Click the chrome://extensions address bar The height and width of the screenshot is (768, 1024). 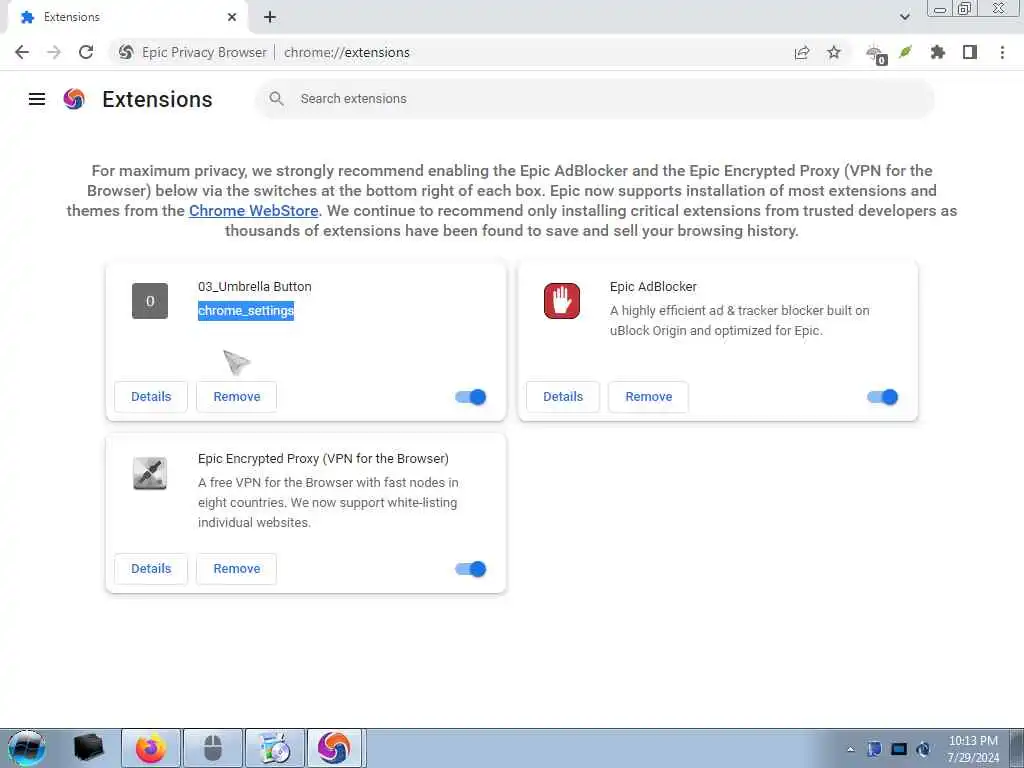(347, 52)
